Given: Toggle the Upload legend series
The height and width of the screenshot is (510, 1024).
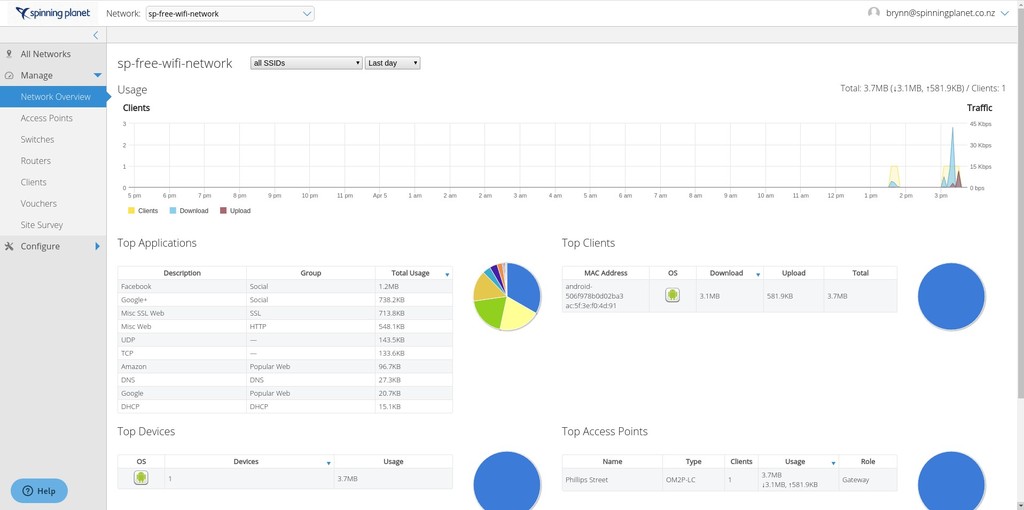Looking at the screenshot, I should coord(235,211).
